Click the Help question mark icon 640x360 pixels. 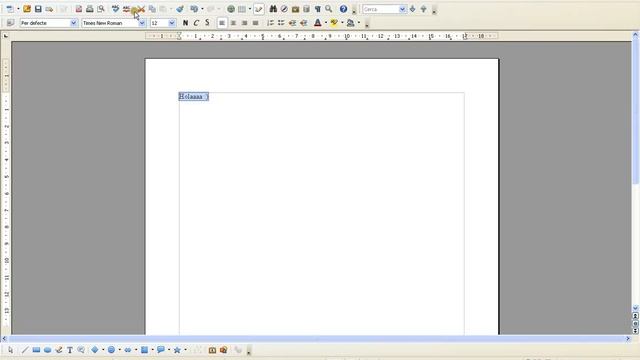[x=343, y=9]
